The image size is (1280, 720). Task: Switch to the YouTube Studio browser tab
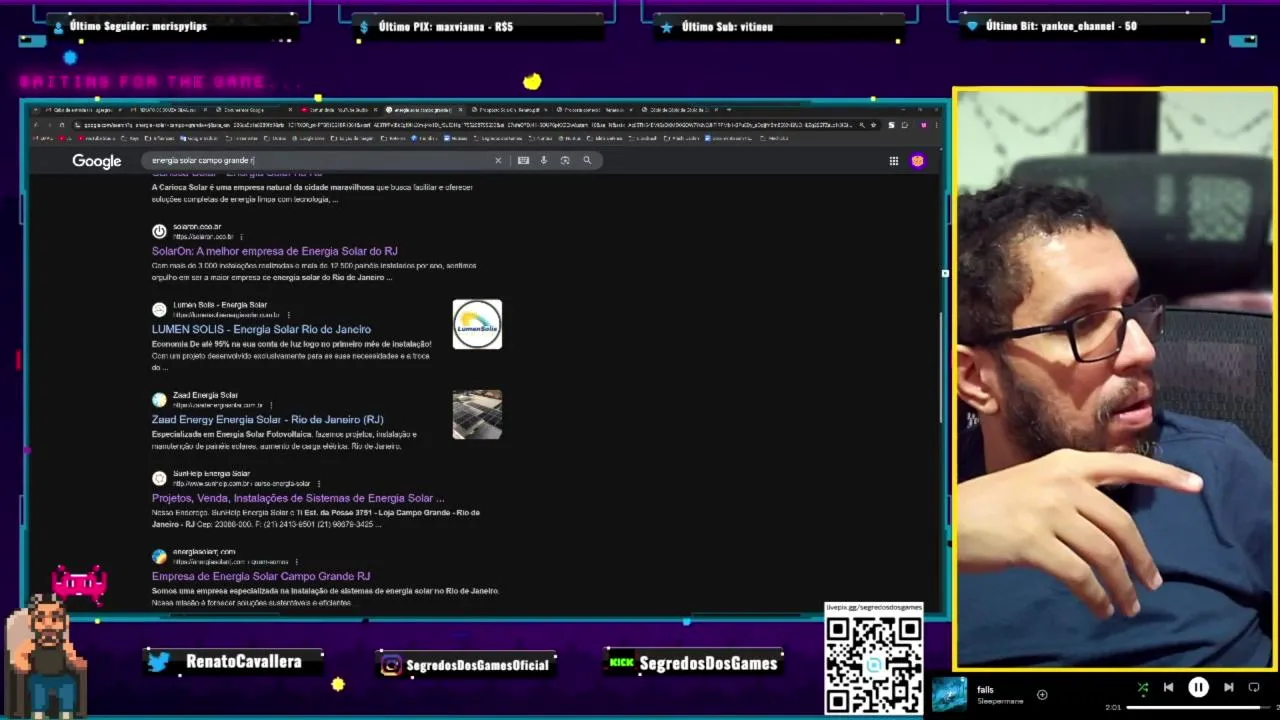(x=340, y=110)
